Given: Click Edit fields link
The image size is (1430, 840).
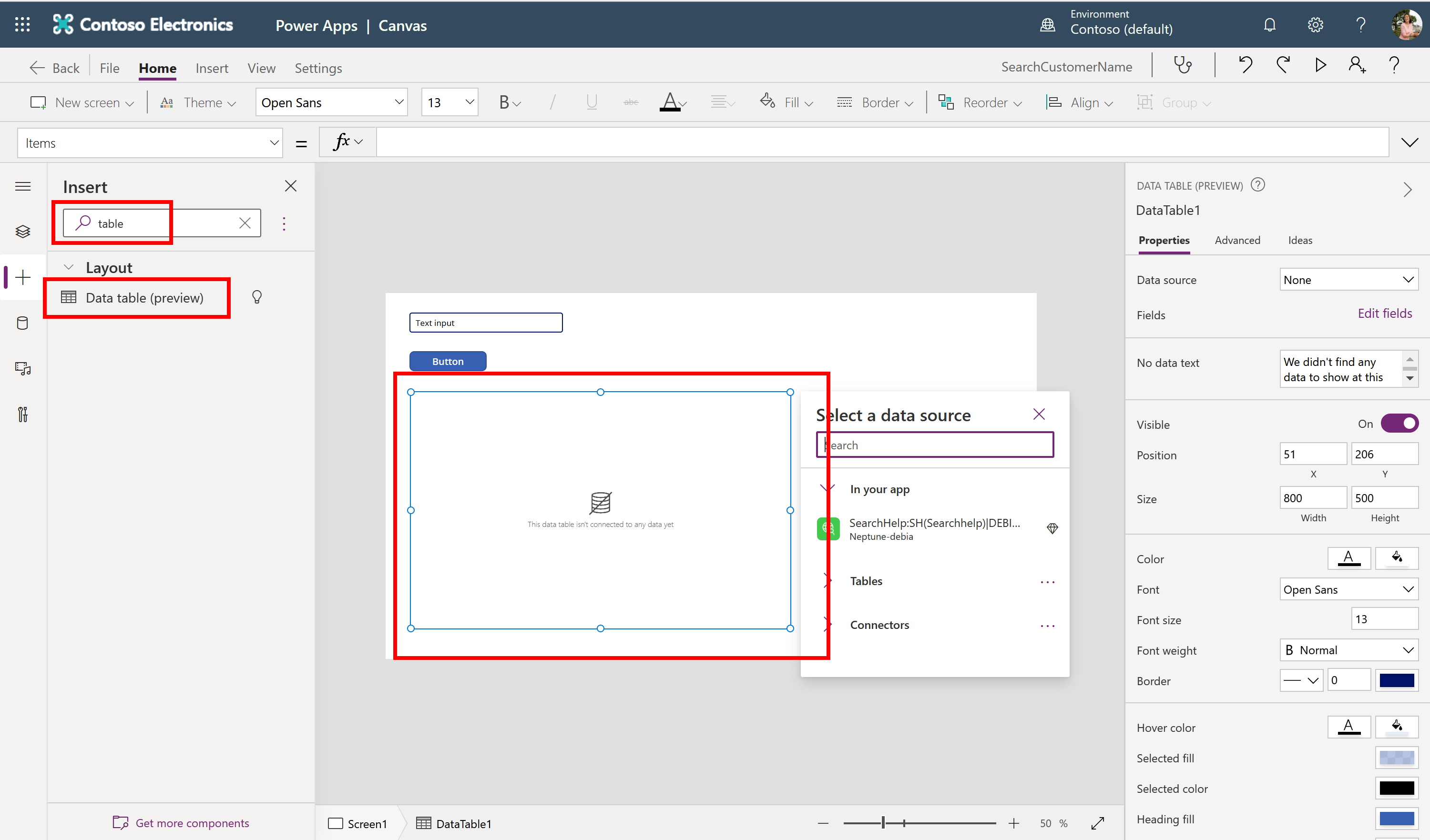Looking at the screenshot, I should tap(1385, 313).
